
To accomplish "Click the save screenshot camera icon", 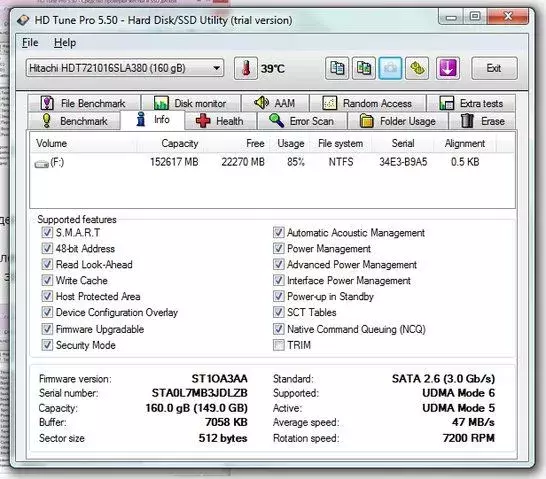I will [390, 68].
